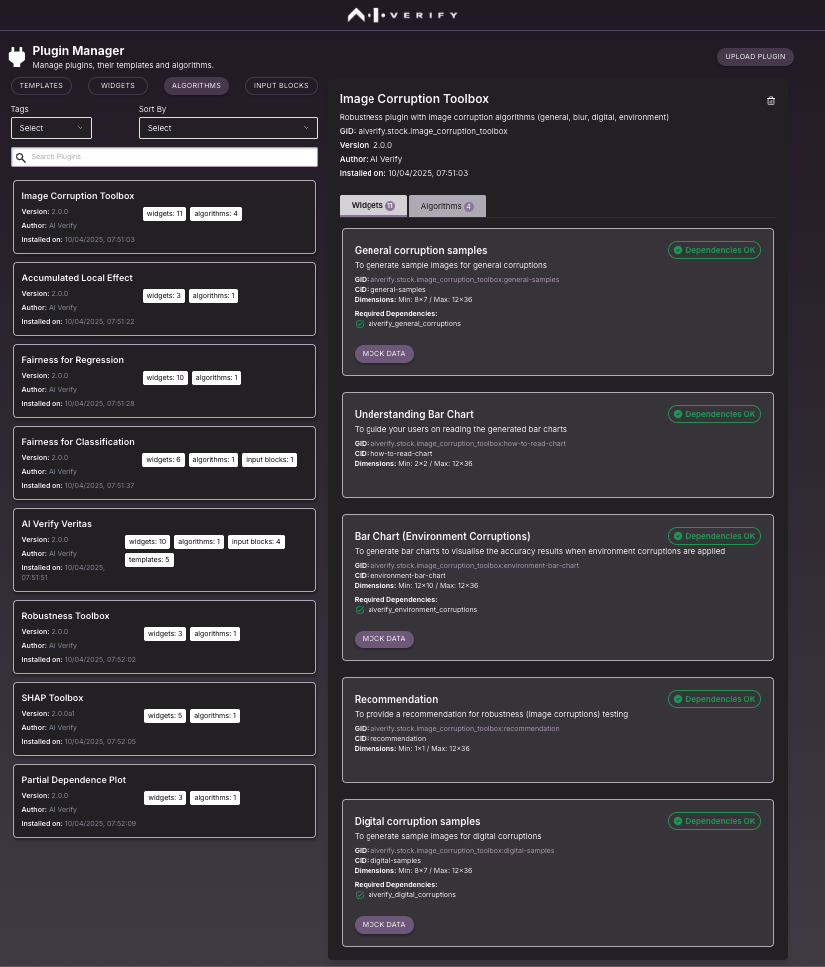
Task: Click 'widgets: 11' chip on Image Corruption Toolbox
Action: click(x=165, y=214)
